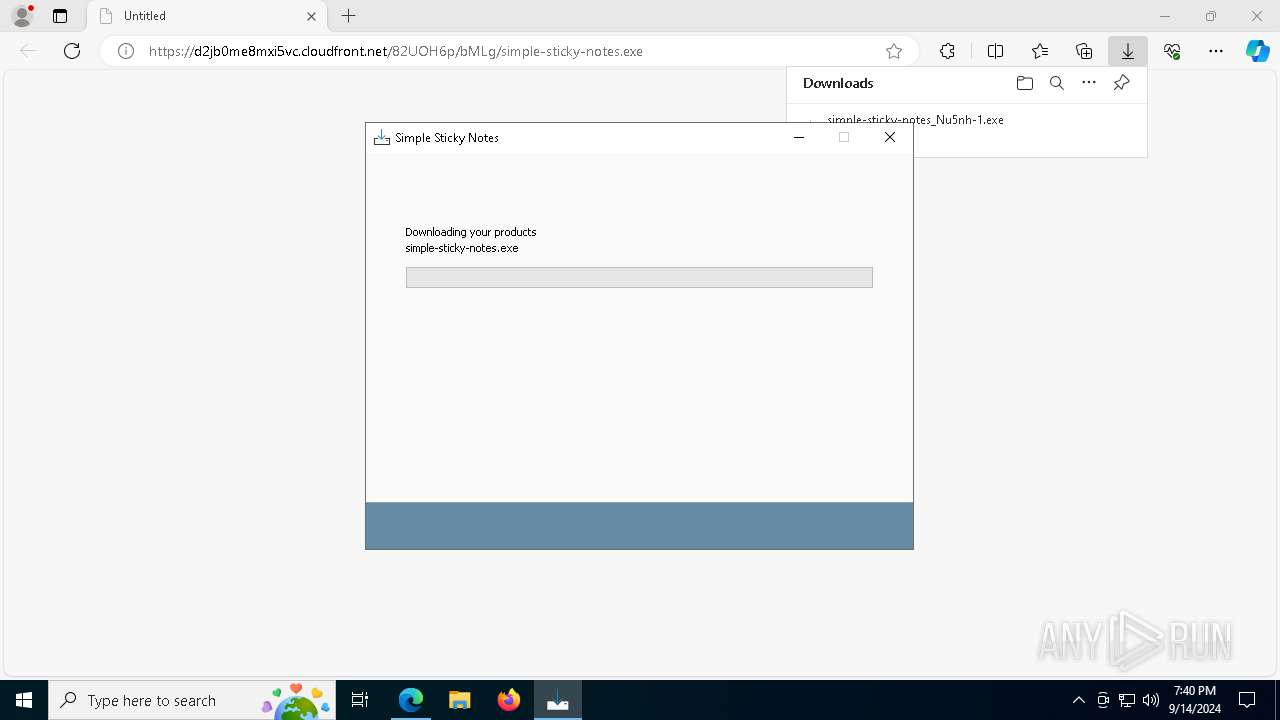Open network status tray icon

pyautogui.click(x=1127, y=701)
